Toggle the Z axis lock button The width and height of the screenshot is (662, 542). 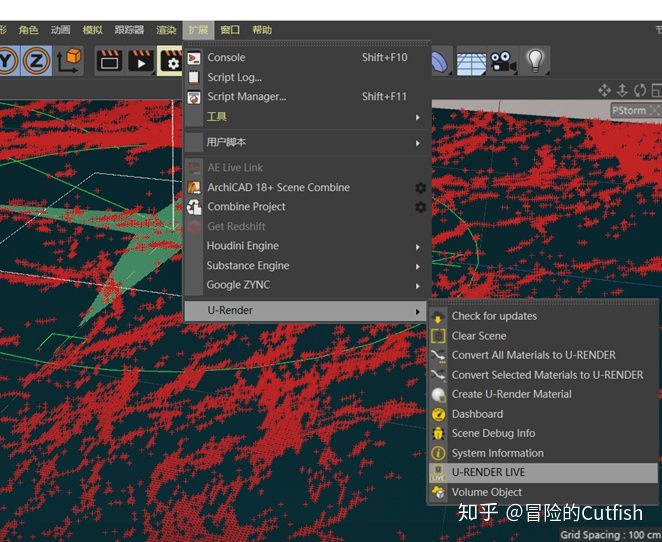tap(36, 61)
